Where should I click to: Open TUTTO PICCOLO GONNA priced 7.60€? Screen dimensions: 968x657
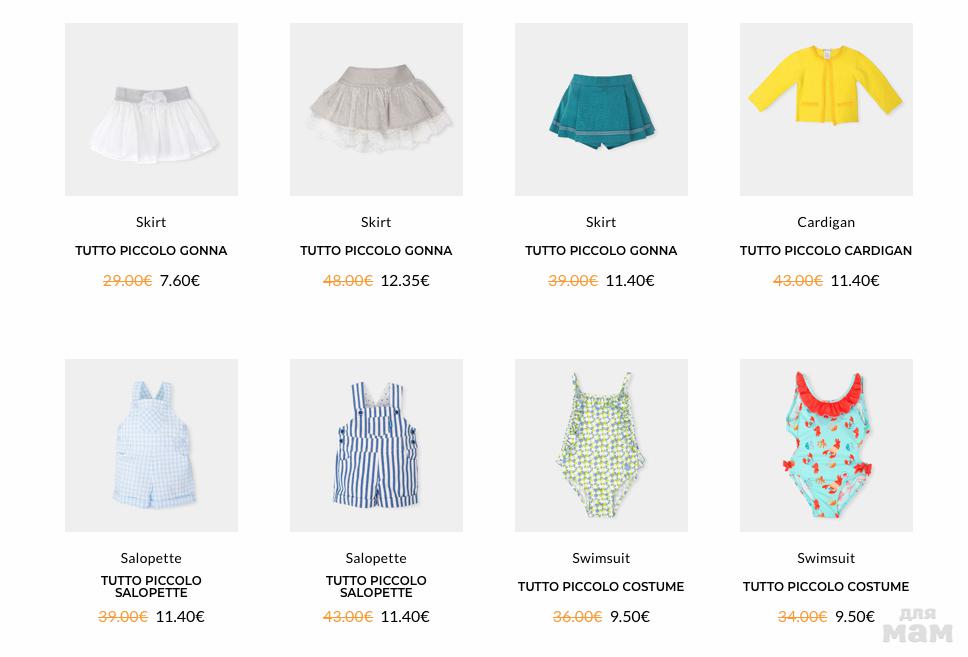coord(151,251)
